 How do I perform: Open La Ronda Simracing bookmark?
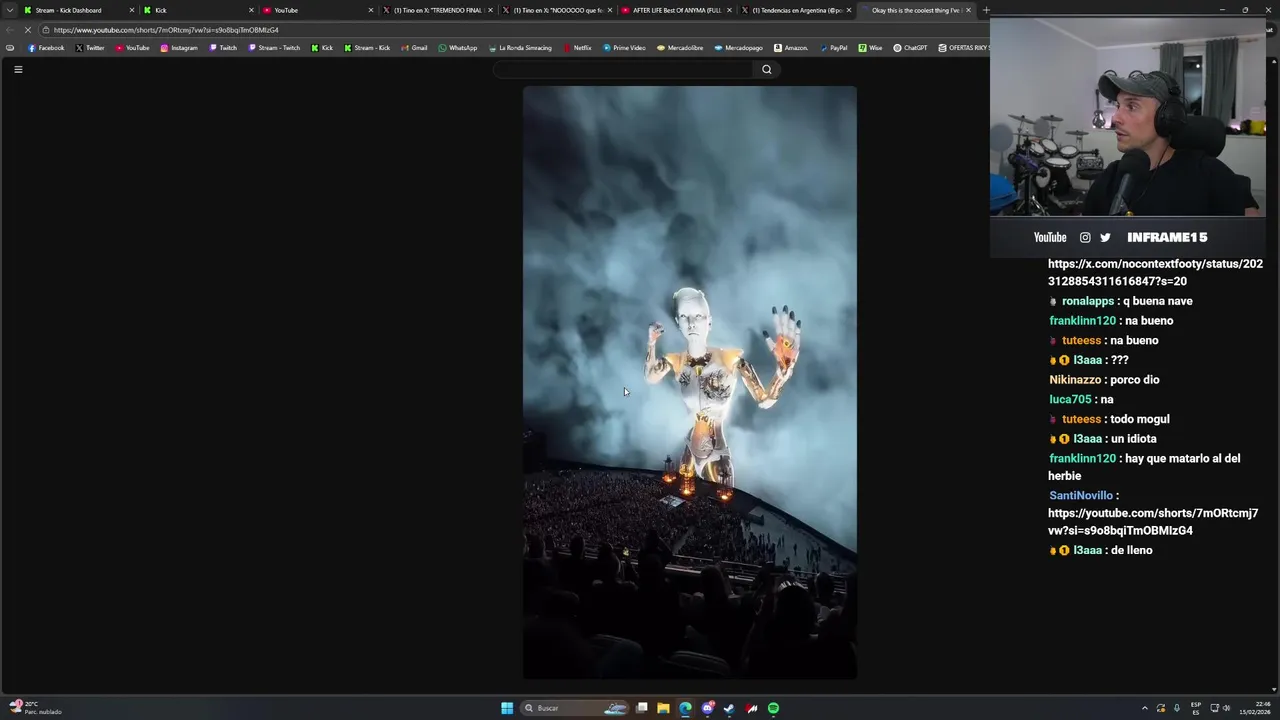pyautogui.click(x=520, y=48)
